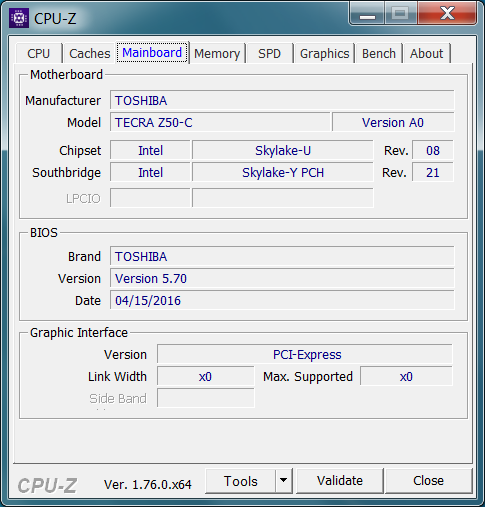
Task: Click the BIOS date 04/15/2016
Action: pyautogui.click(x=282, y=300)
